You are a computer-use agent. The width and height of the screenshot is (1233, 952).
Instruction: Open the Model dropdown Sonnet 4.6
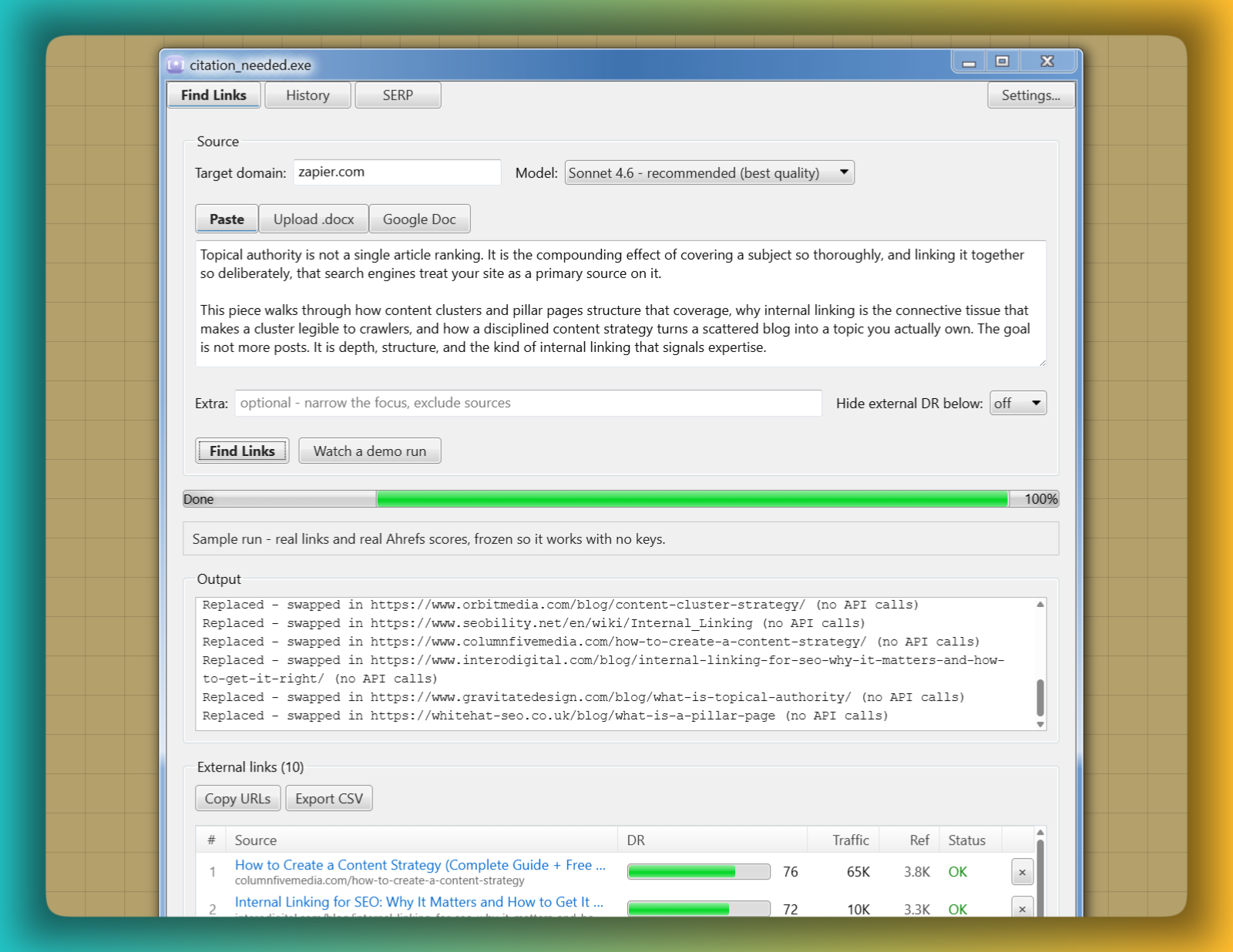pos(709,173)
